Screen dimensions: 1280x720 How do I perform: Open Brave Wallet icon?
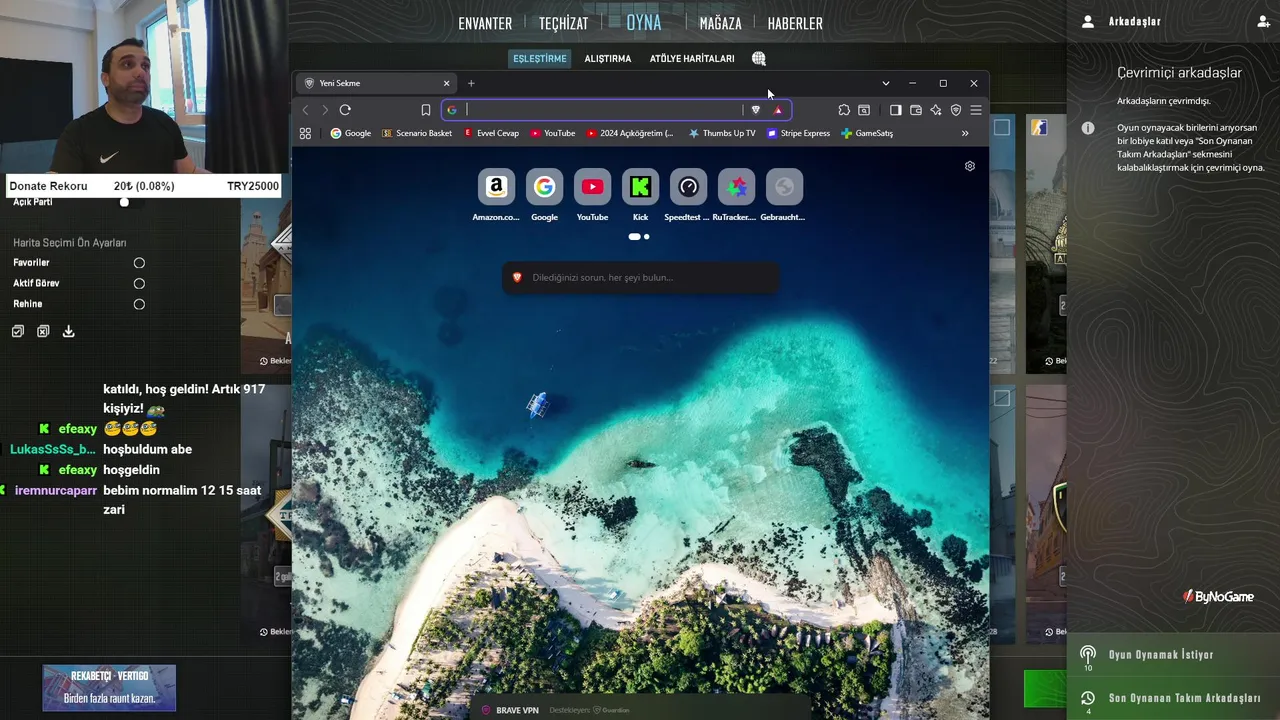(x=916, y=110)
